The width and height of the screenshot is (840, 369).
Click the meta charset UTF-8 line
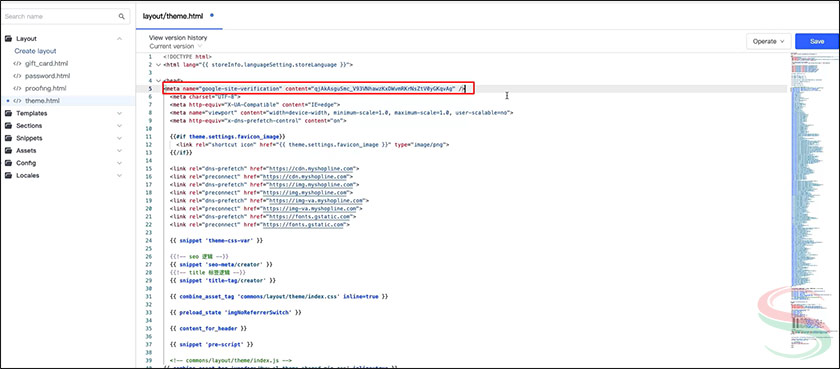coord(205,96)
